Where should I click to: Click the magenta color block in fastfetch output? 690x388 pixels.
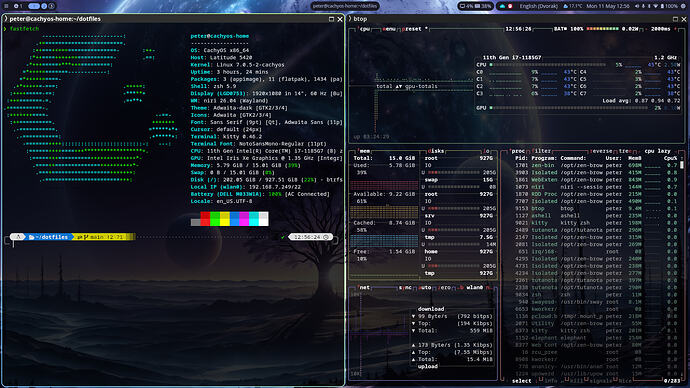[x=244, y=219]
